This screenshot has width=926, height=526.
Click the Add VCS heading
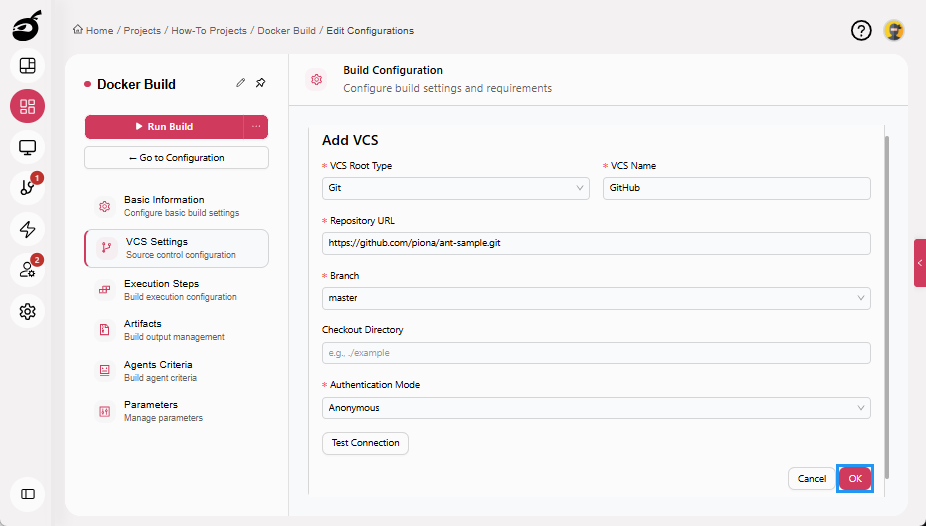point(350,141)
